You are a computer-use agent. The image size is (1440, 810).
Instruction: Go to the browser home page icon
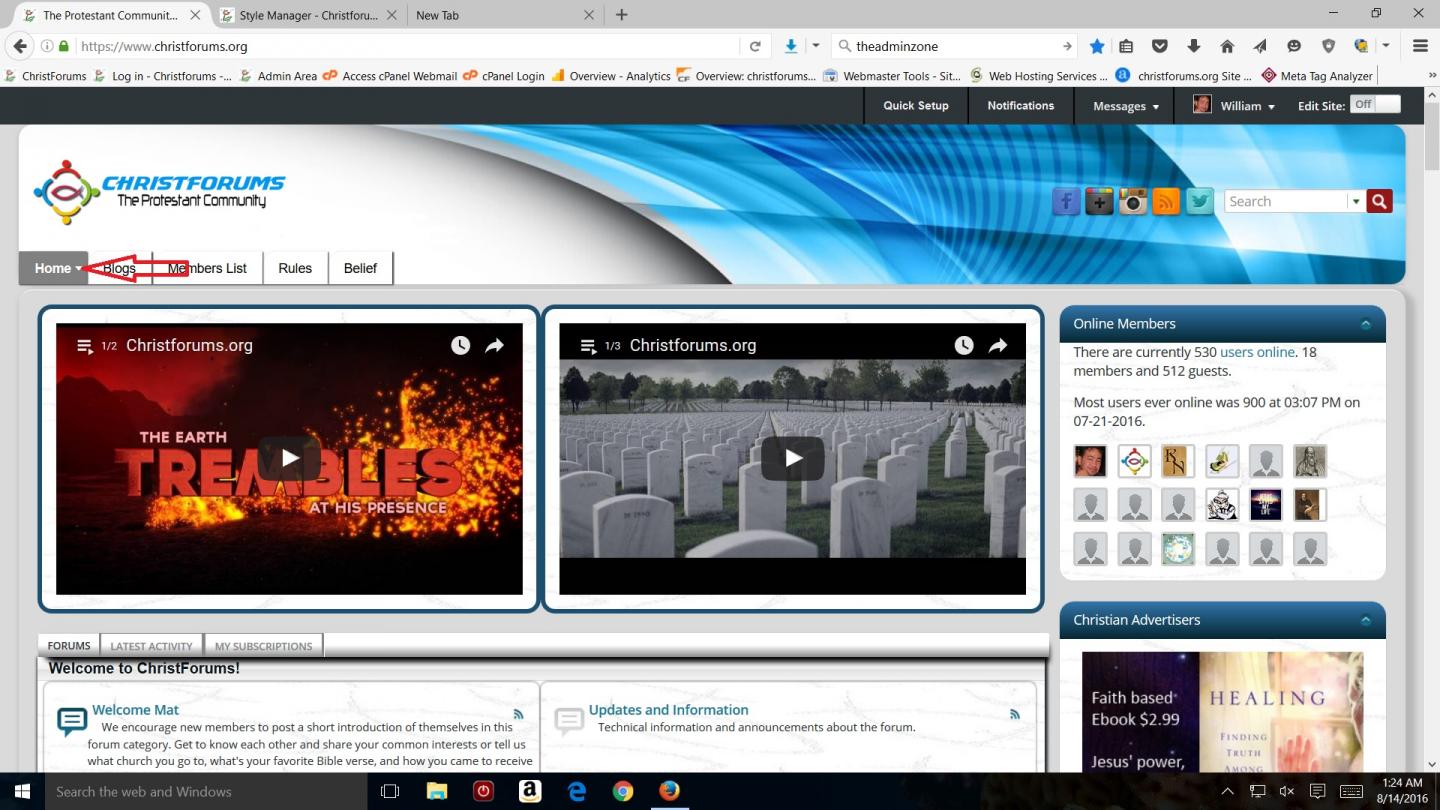click(1227, 46)
